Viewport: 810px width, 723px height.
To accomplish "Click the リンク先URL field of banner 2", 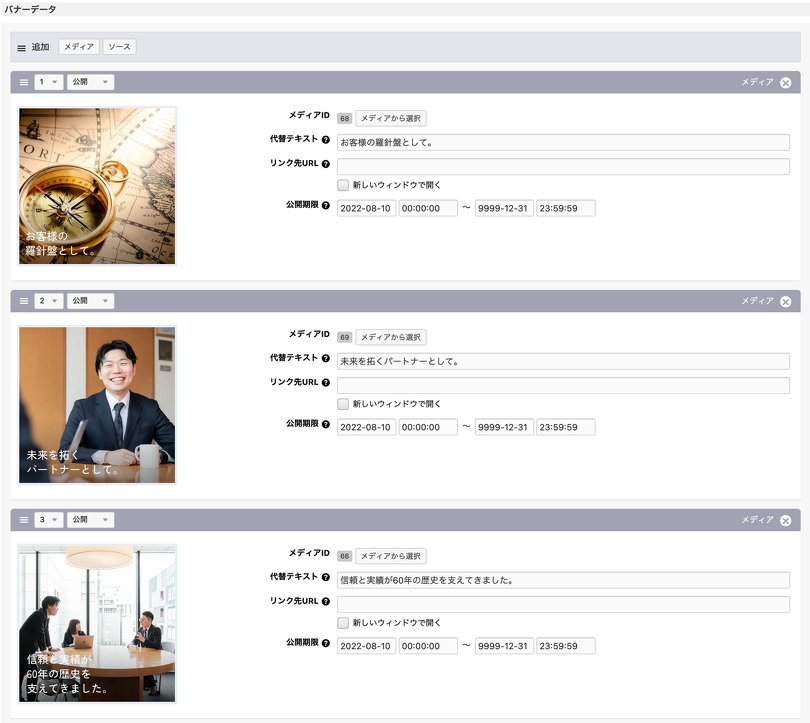I will click(563, 385).
